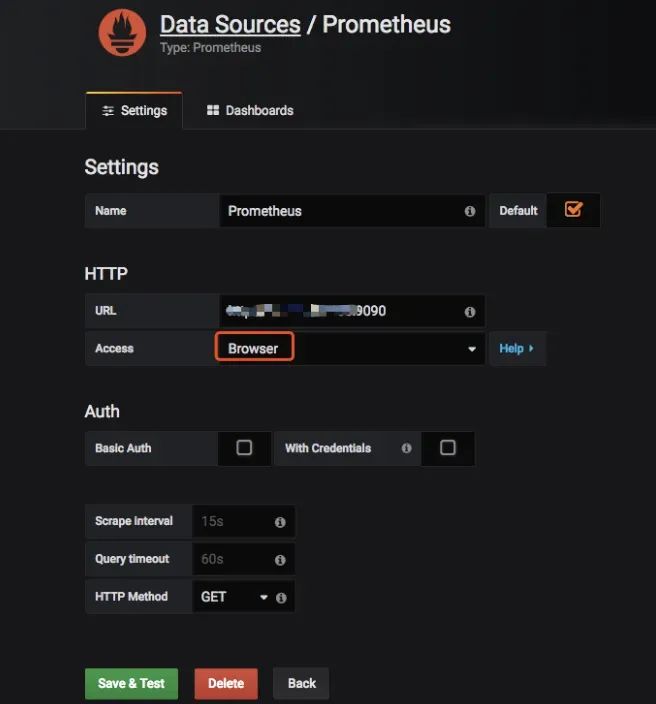656x704 pixels.
Task: Click the 'With Credentials' label
Action: click(328, 448)
